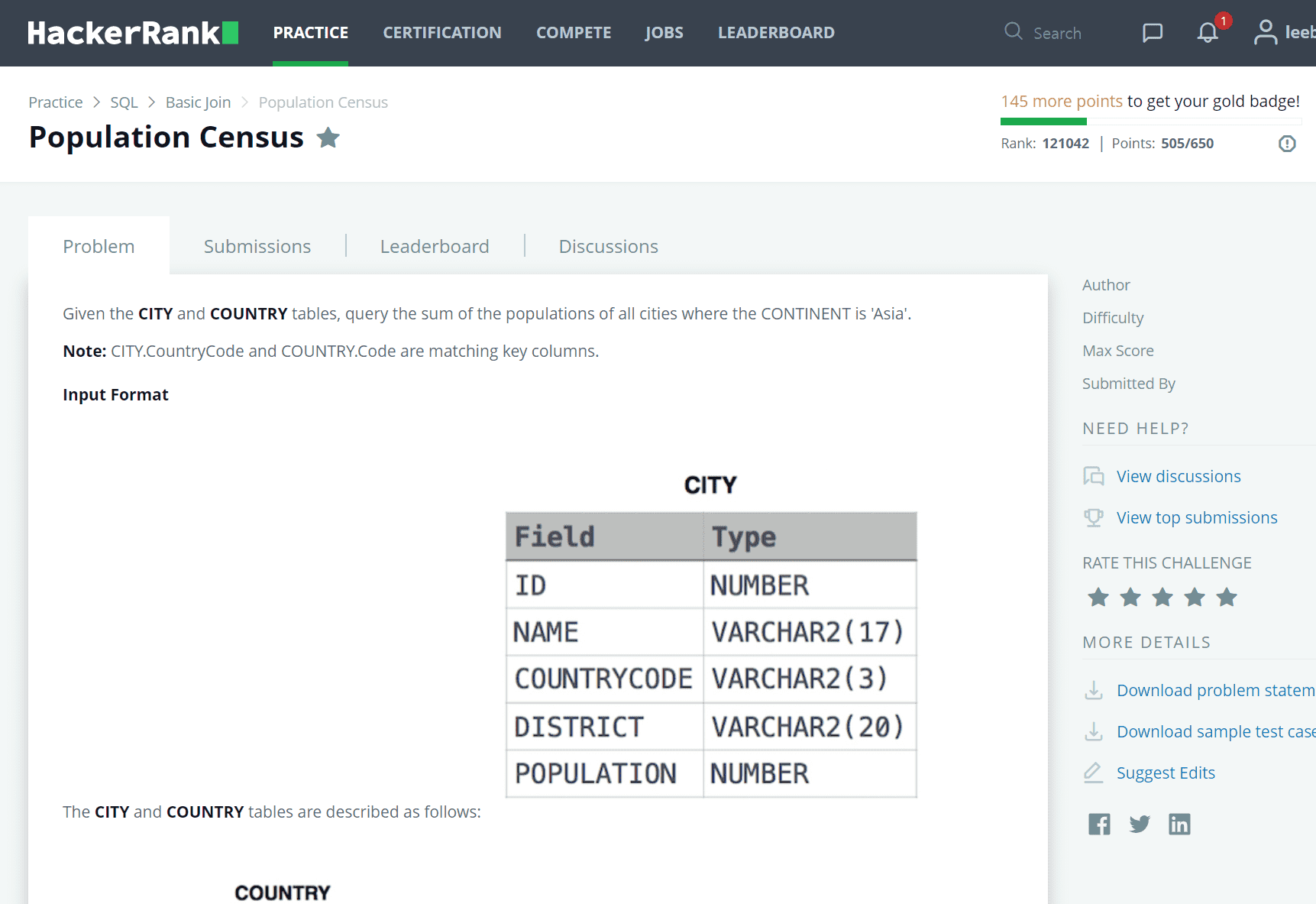
Task: Switch to the Submissions tab
Action: pyautogui.click(x=257, y=246)
